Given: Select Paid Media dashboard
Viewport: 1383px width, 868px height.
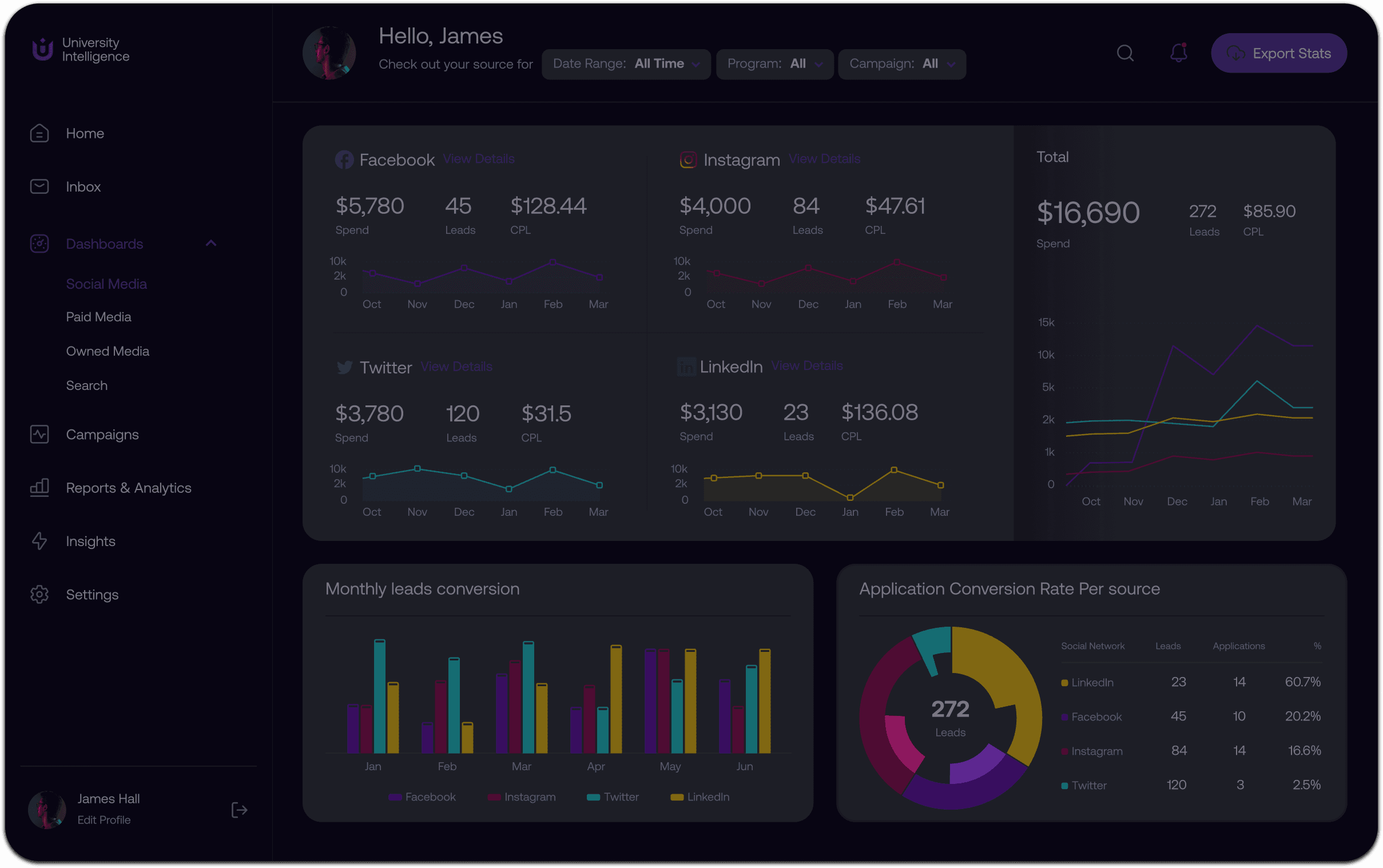Looking at the screenshot, I should pos(98,317).
